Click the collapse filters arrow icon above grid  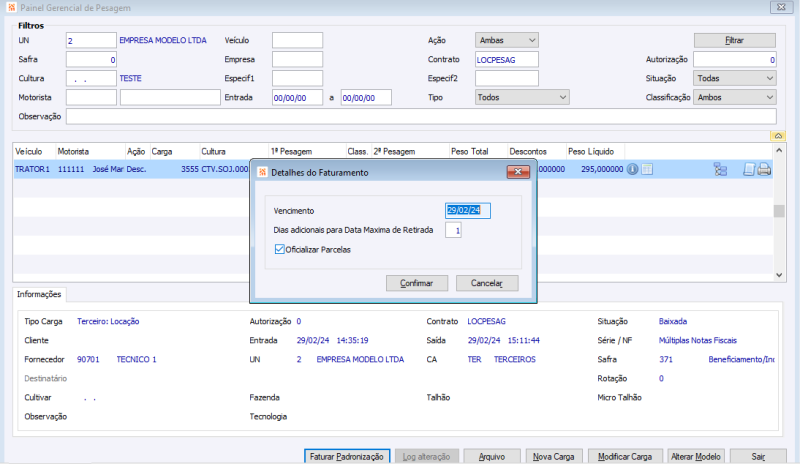point(778,136)
